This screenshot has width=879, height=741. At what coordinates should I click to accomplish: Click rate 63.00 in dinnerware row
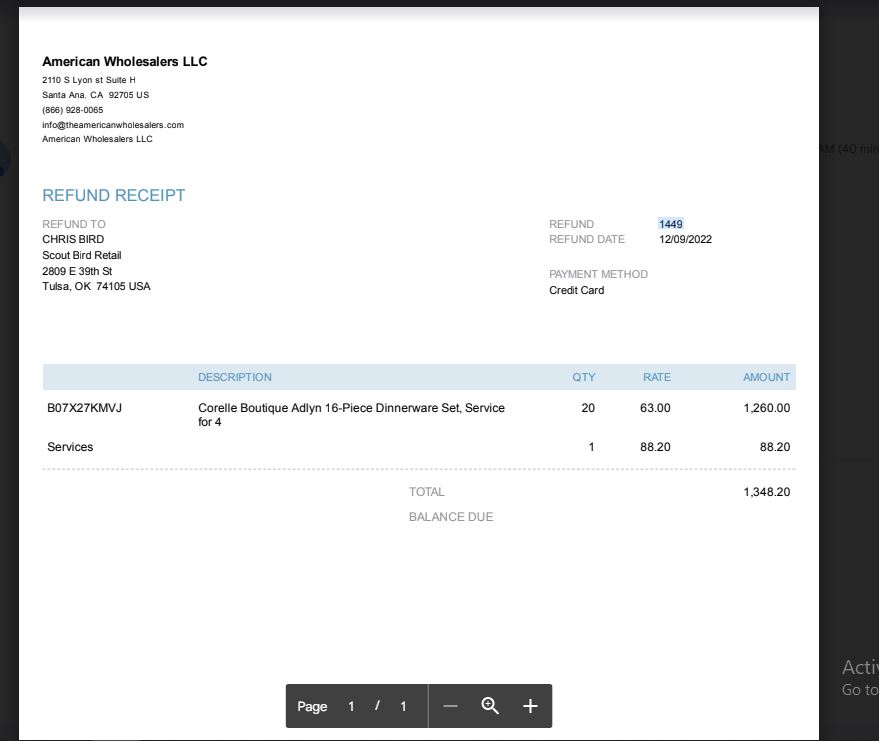tap(655, 408)
